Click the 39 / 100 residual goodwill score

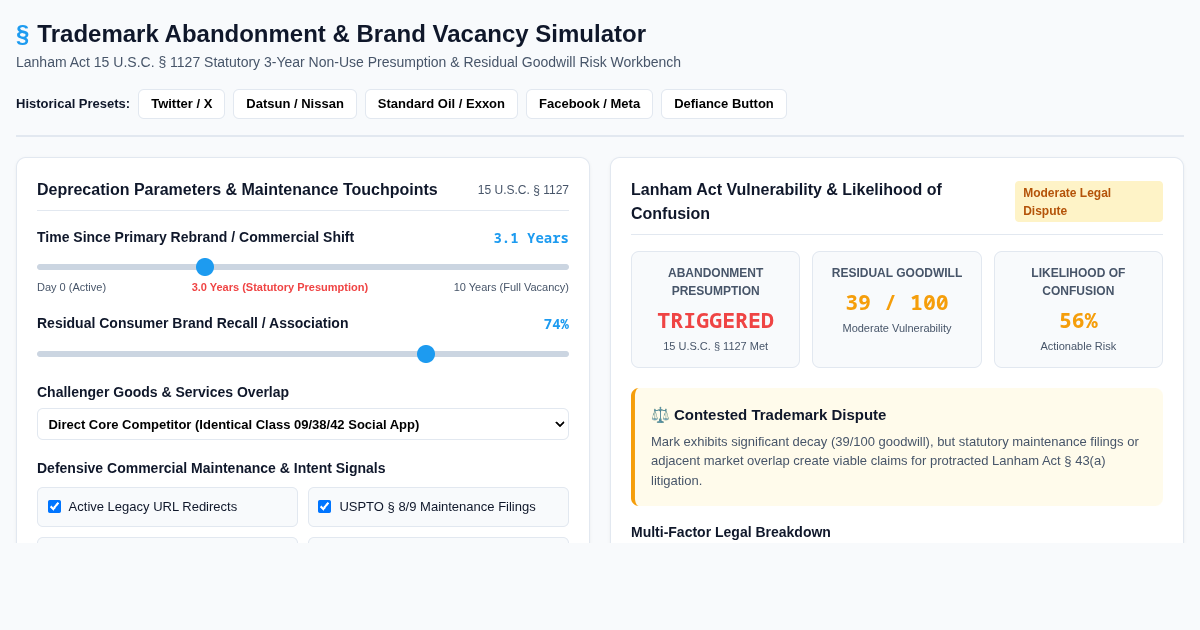pos(897,303)
